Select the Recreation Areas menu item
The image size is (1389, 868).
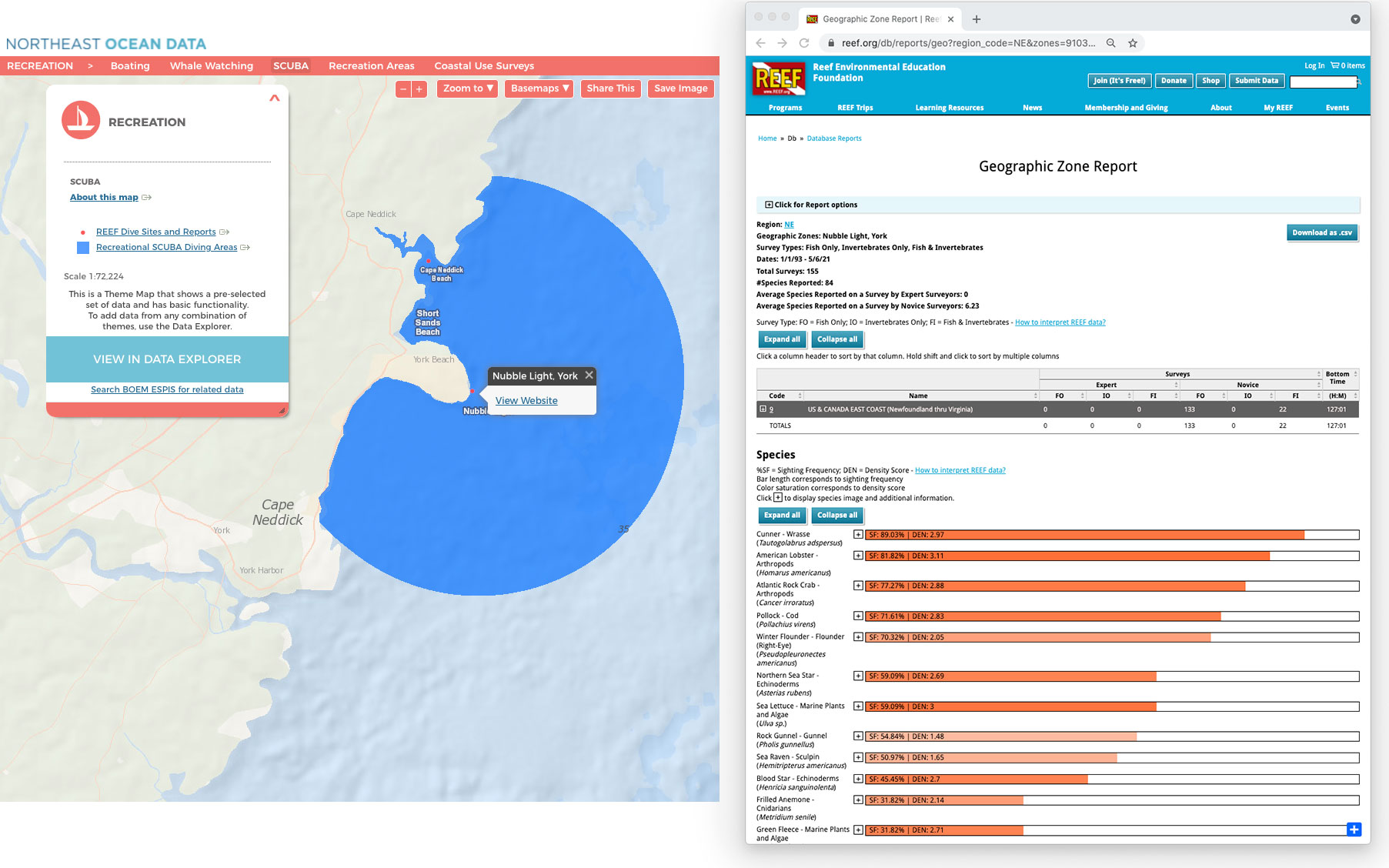(x=372, y=66)
